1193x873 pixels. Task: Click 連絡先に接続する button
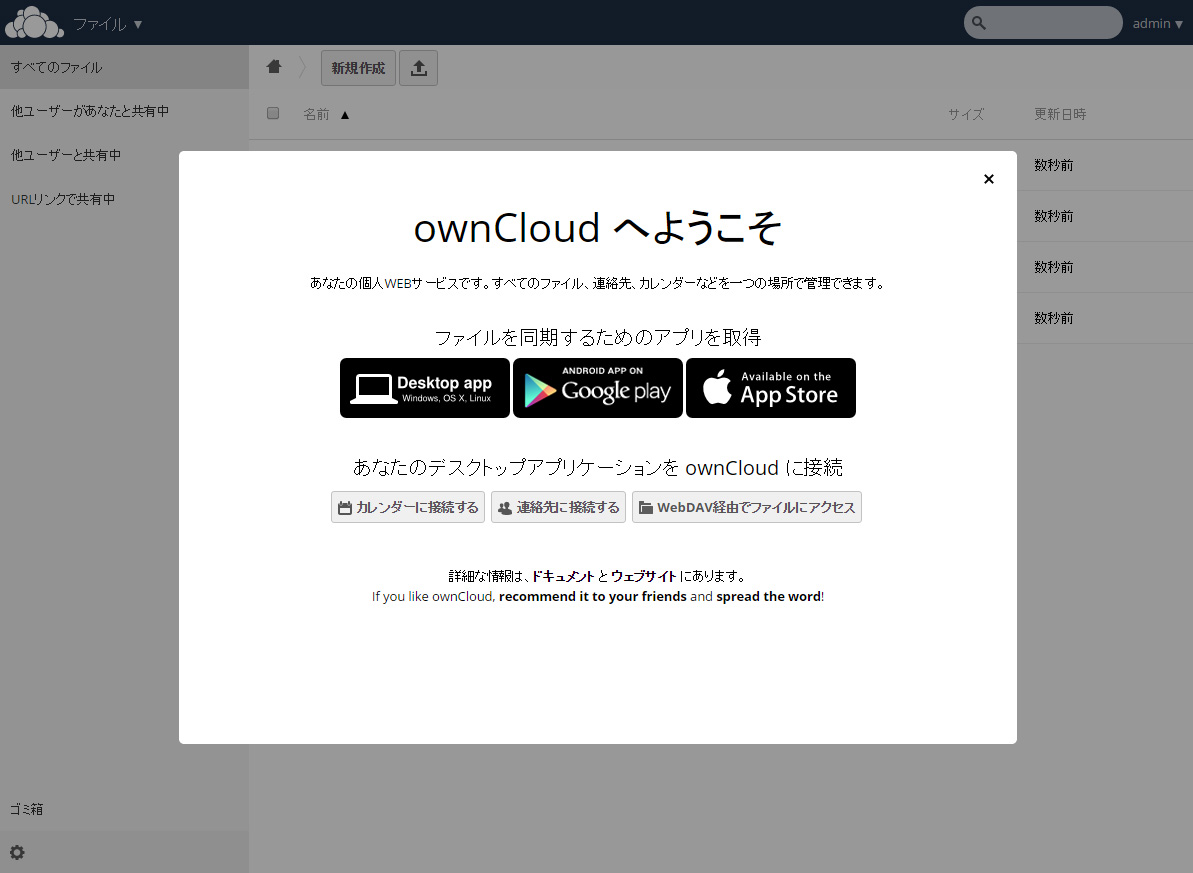click(558, 507)
